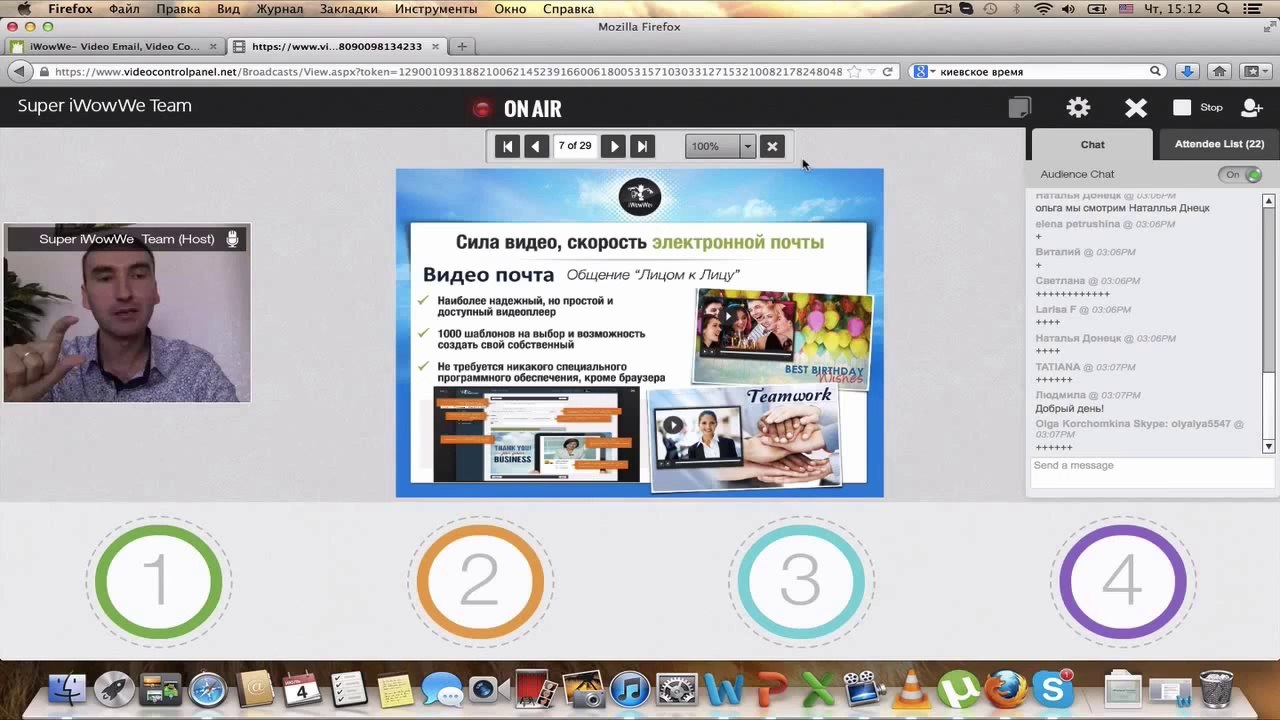Go to Firefox home page
Image resolution: width=1280 pixels, height=720 pixels.
pyautogui.click(x=1219, y=72)
